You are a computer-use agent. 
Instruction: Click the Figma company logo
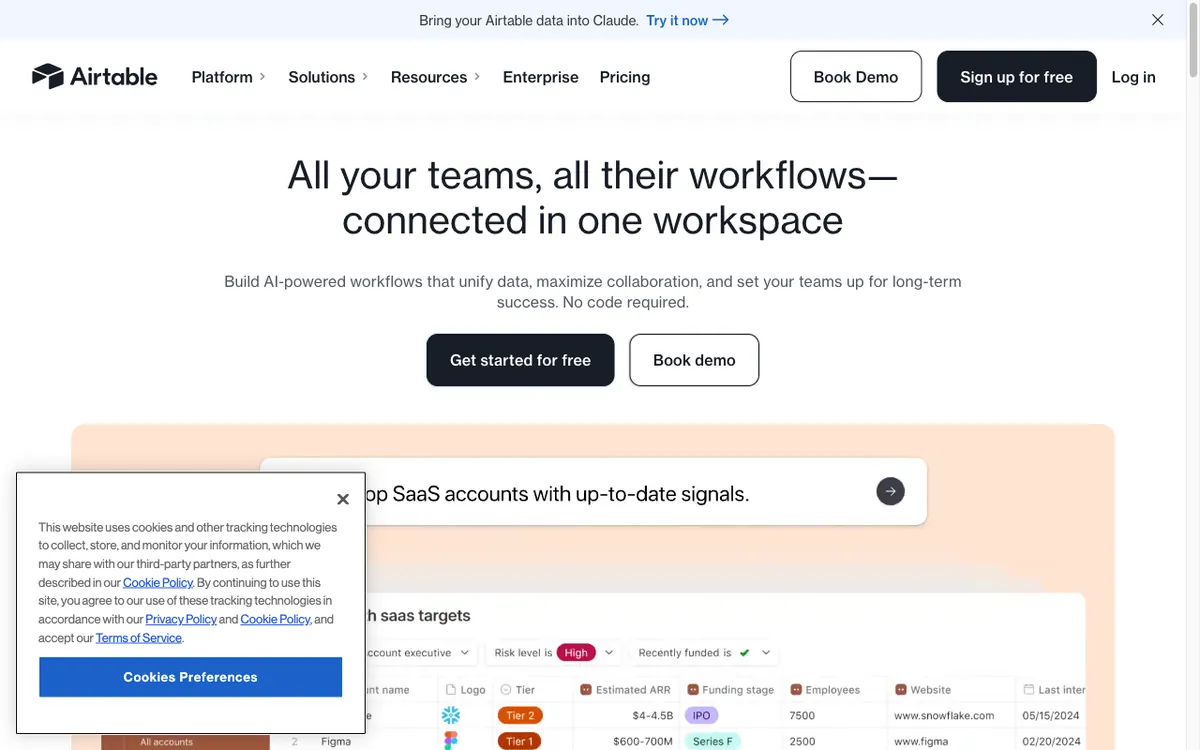pos(451,741)
